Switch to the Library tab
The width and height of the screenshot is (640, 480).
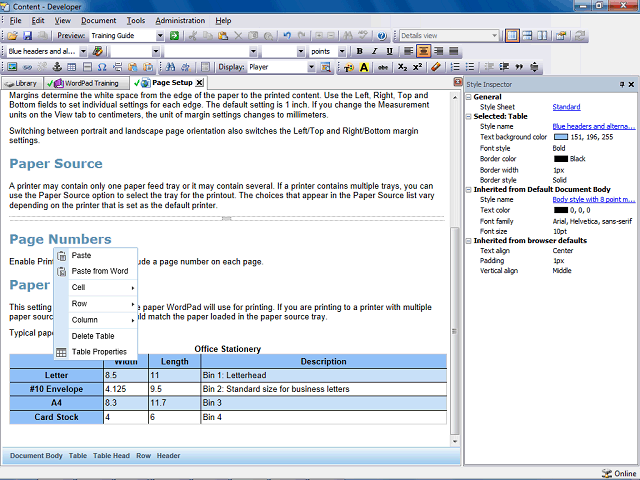(22, 83)
